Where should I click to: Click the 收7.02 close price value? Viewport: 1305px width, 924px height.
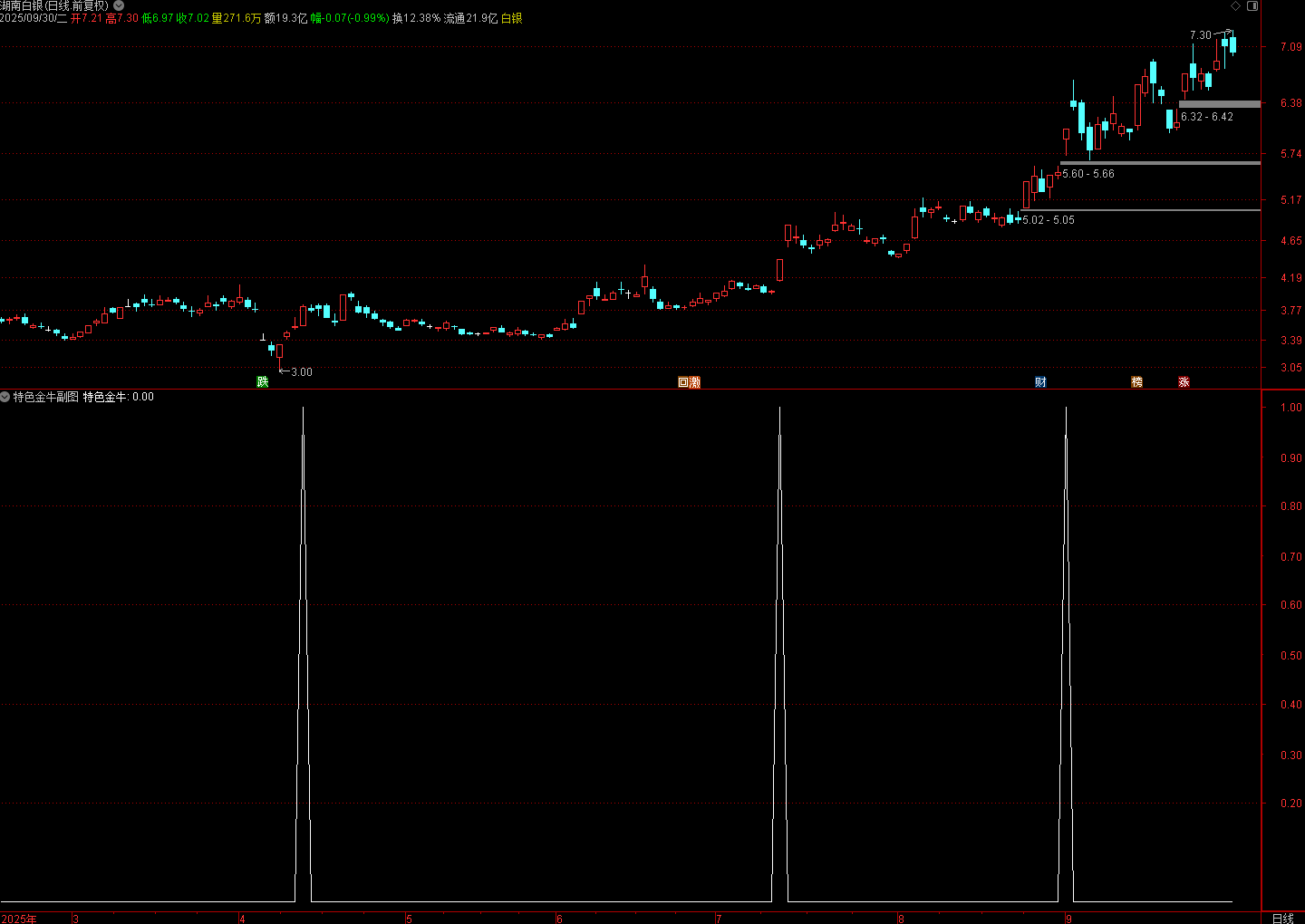pos(192,18)
